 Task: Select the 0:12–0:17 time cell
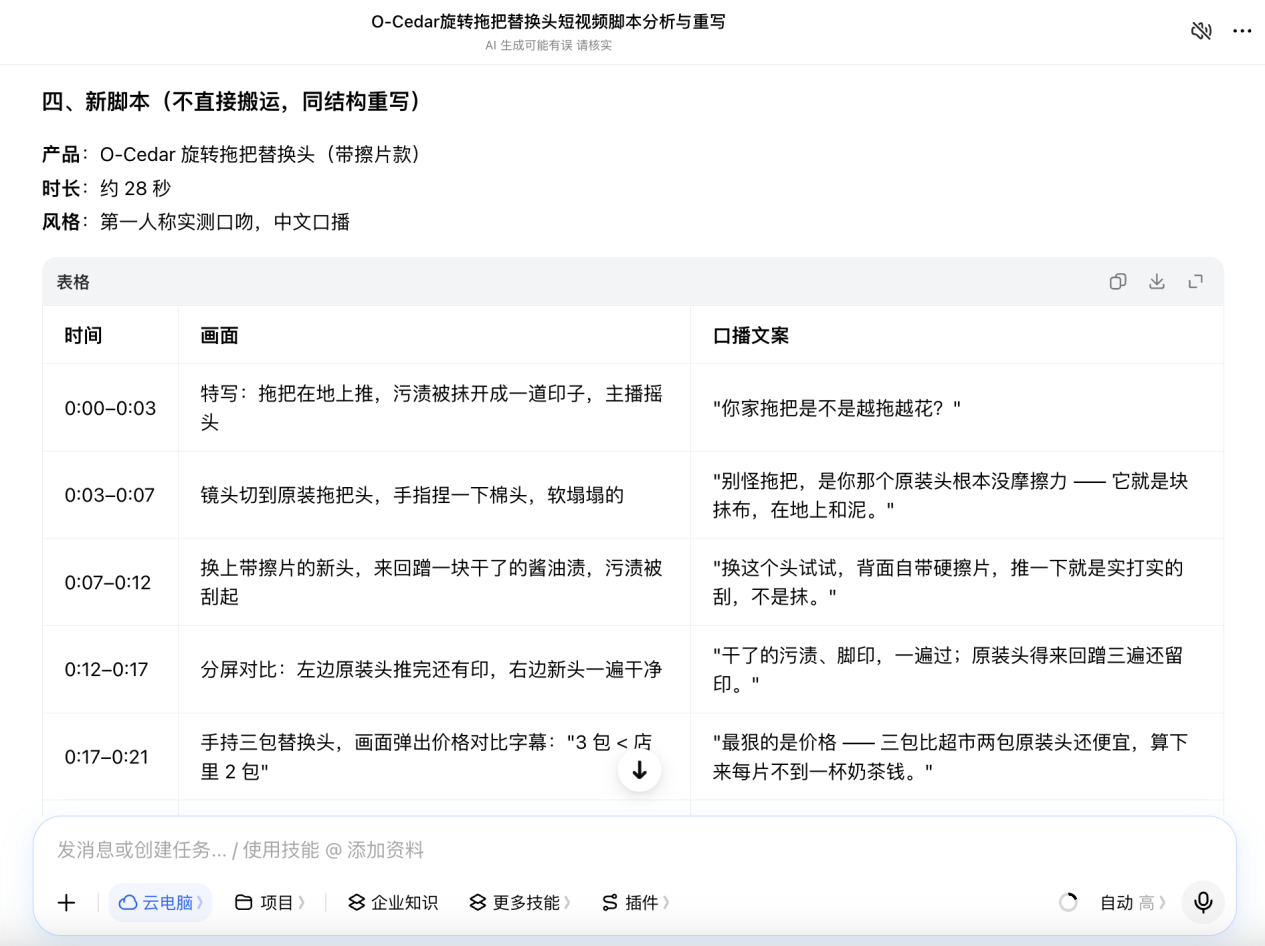[110, 669]
